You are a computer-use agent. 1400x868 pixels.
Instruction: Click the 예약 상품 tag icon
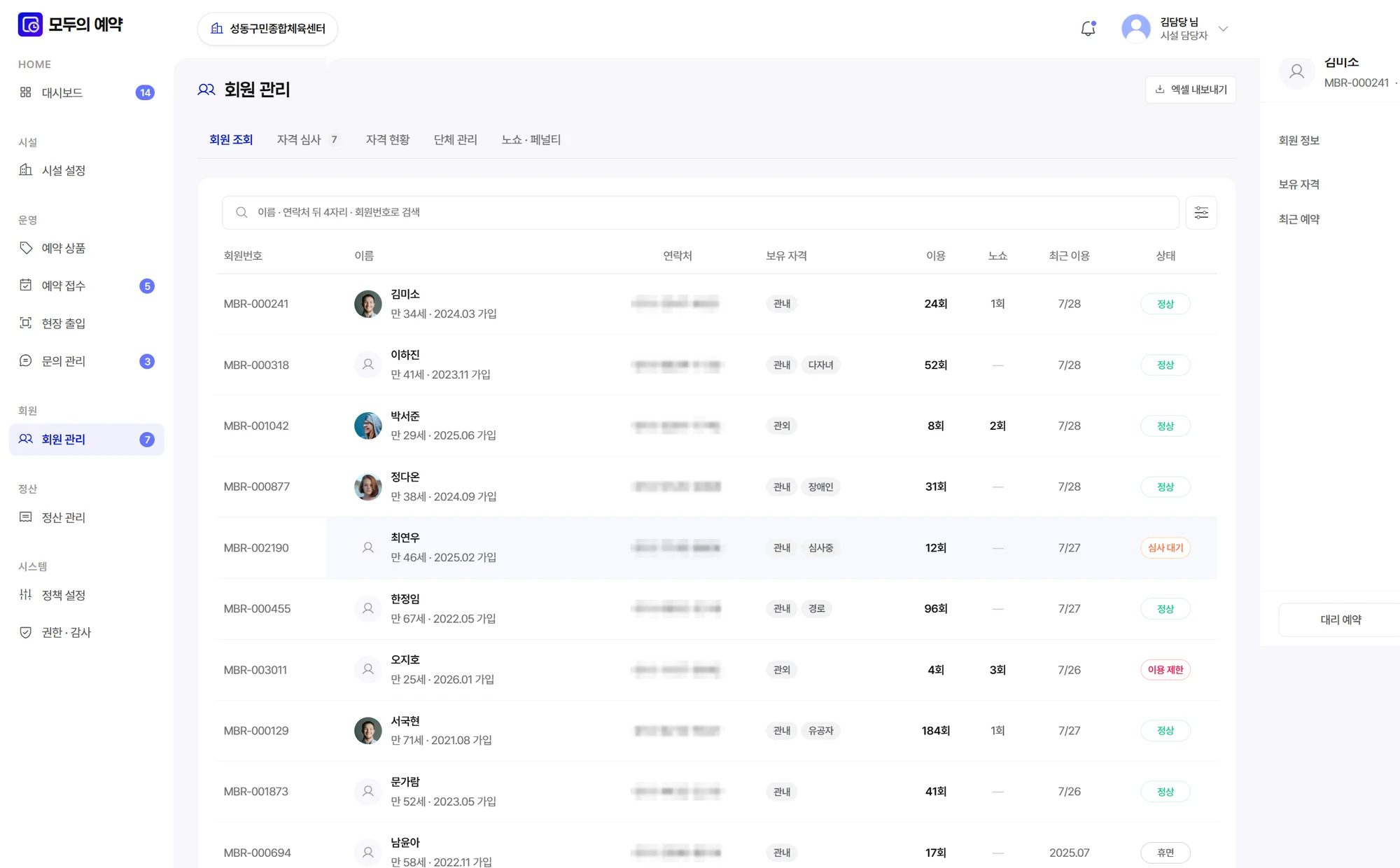coord(26,248)
